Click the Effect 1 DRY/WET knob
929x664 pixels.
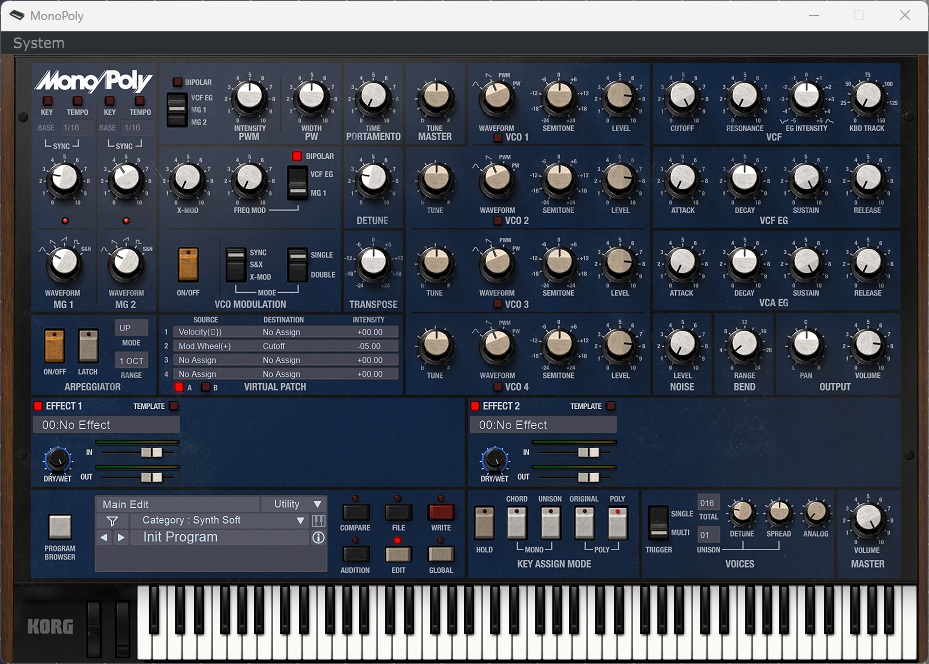point(57,459)
